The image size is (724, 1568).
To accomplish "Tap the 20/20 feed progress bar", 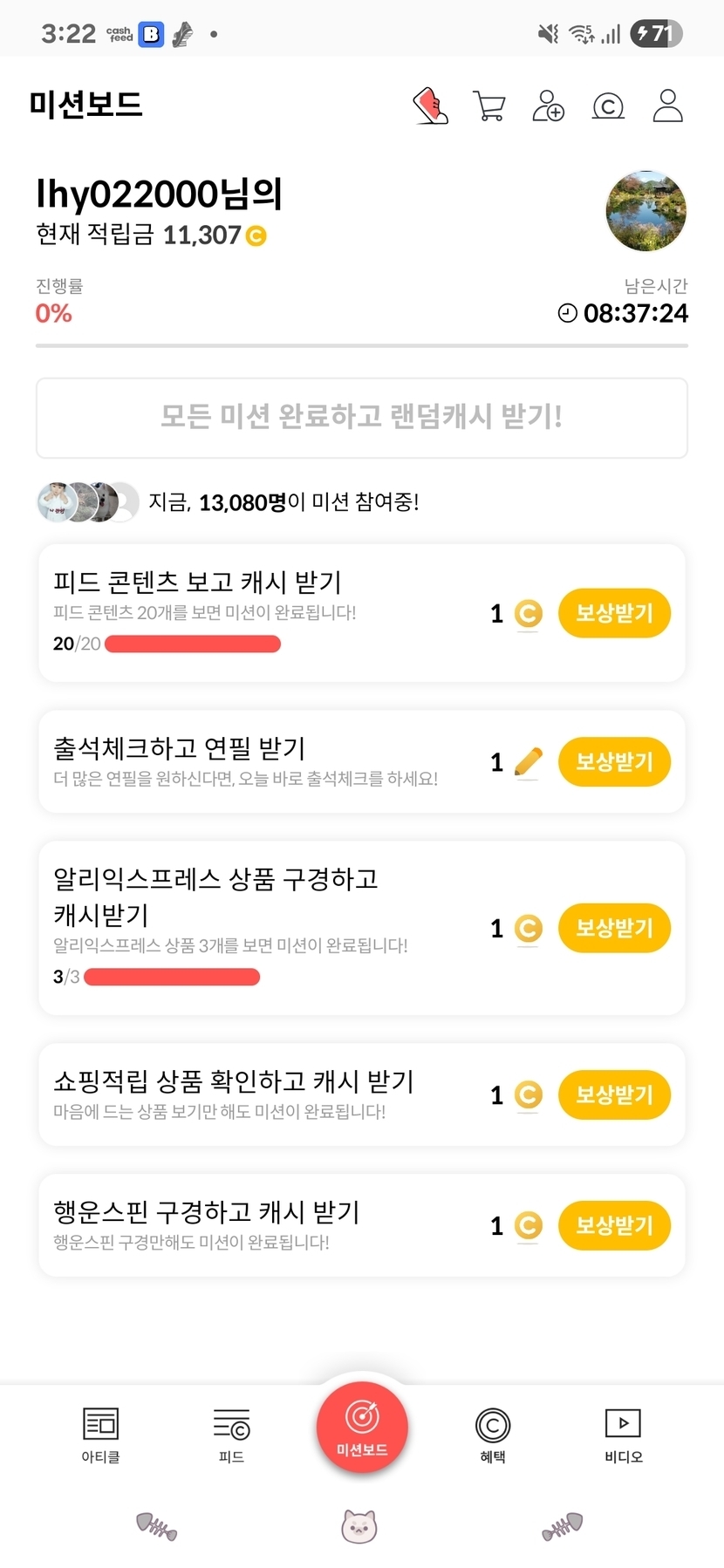I will point(193,644).
